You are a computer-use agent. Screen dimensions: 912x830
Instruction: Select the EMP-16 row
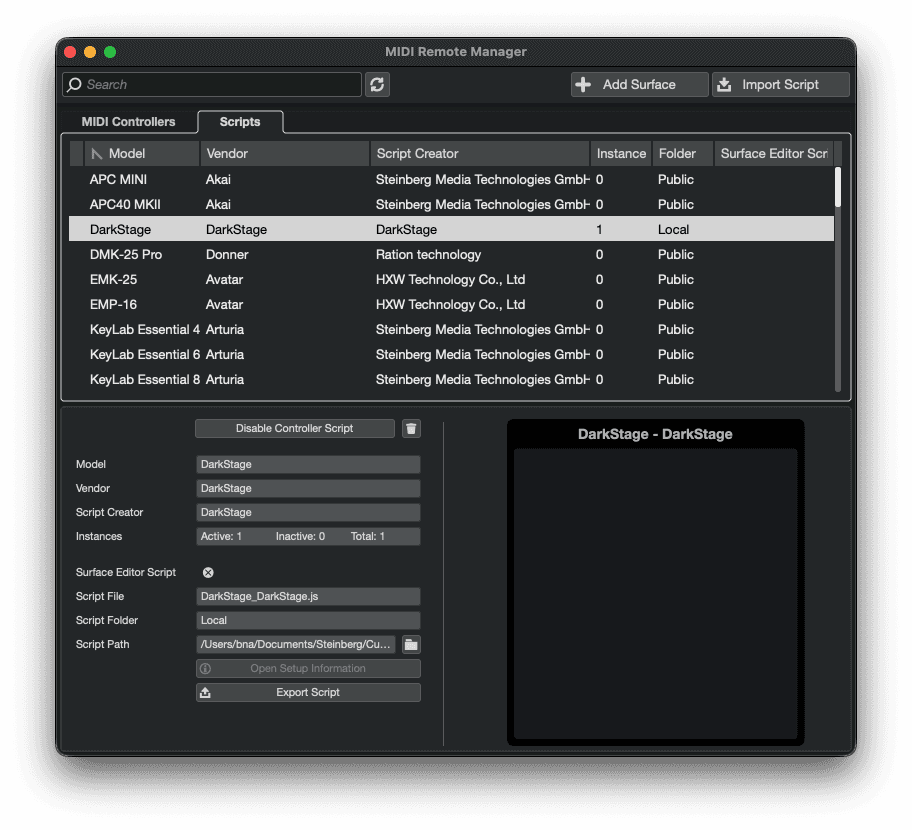(451, 305)
